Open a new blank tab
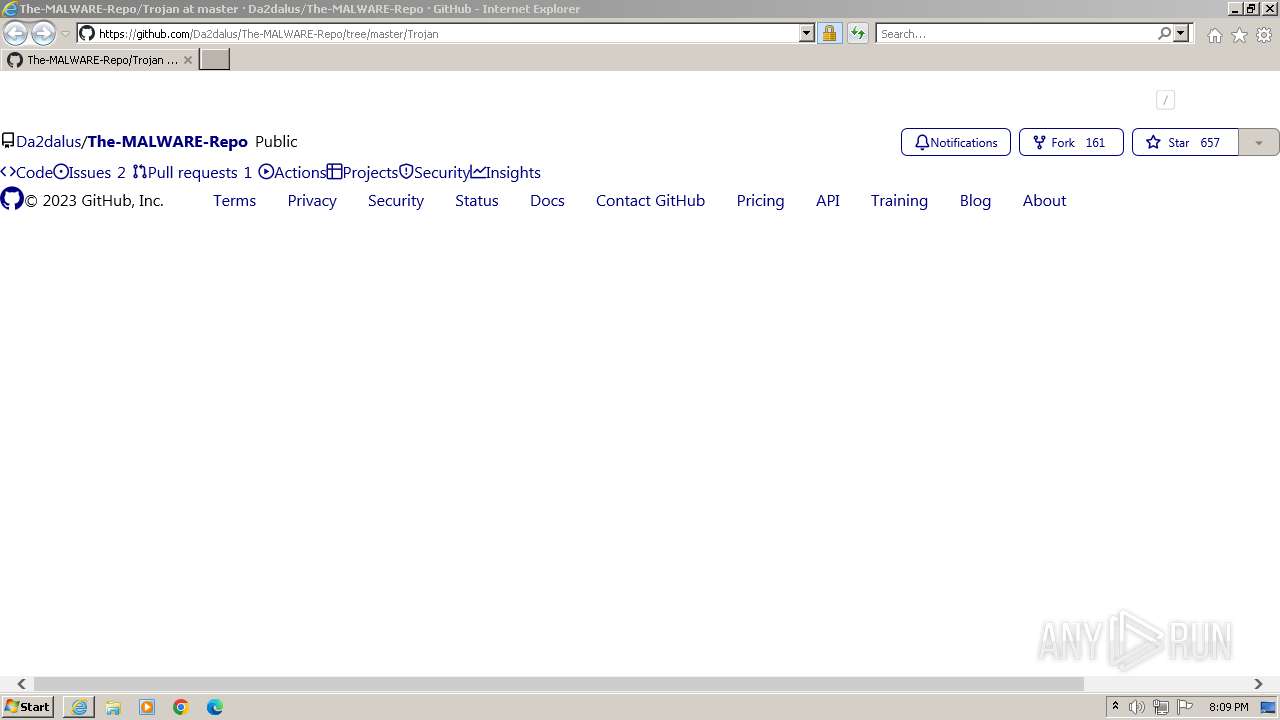This screenshot has width=1280, height=720. (x=215, y=60)
